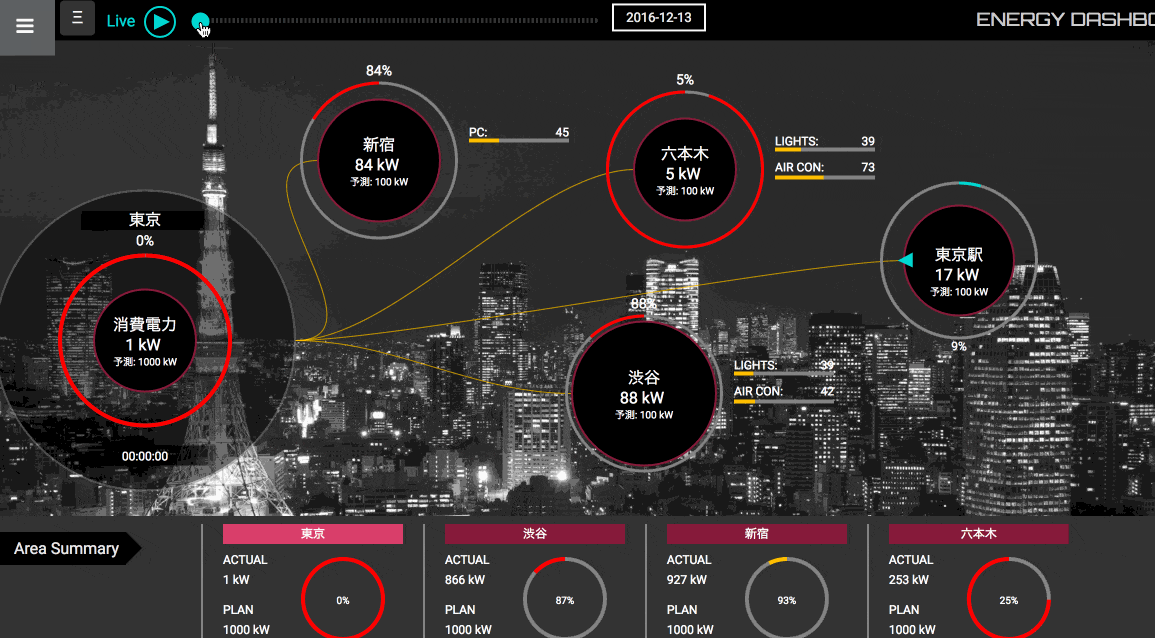Select the 六本木 summary tab header

tap(978, 534)
